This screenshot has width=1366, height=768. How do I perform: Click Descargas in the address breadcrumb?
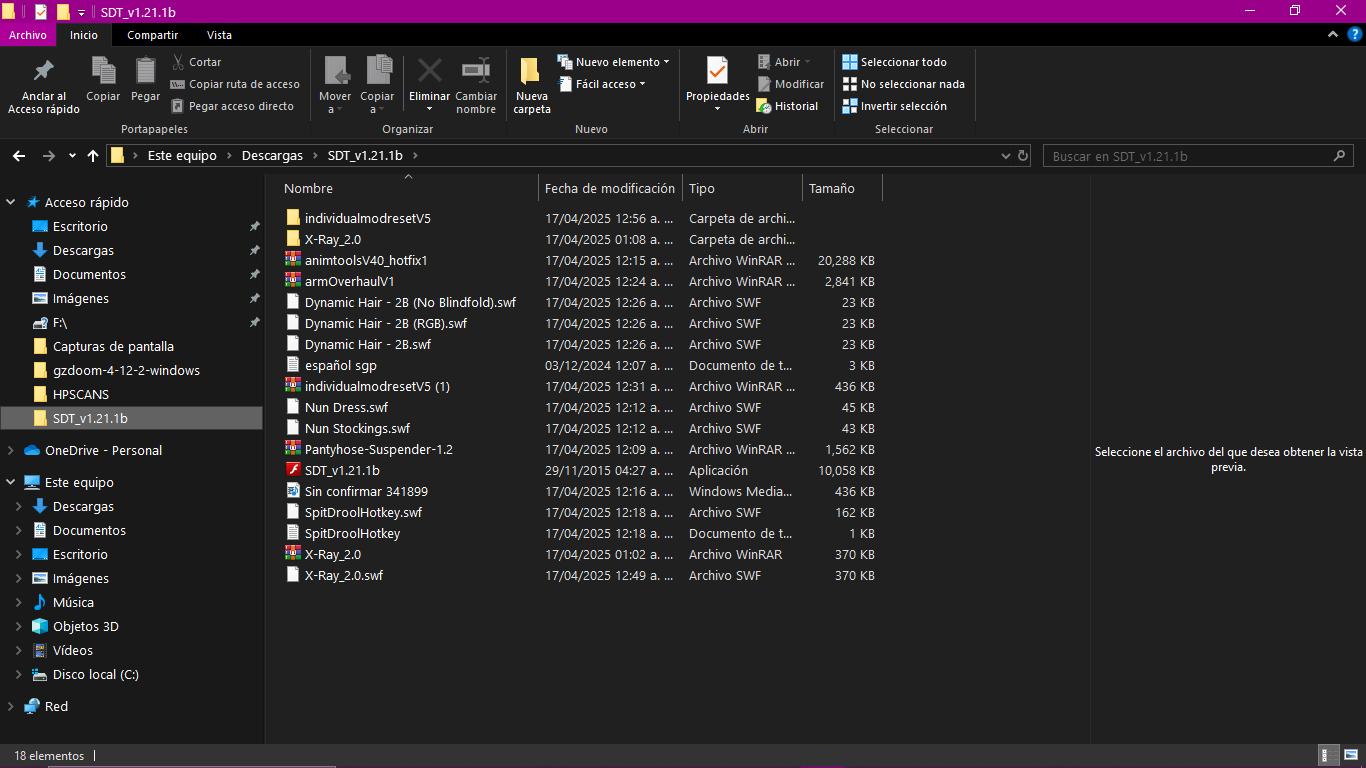[272, 156]
